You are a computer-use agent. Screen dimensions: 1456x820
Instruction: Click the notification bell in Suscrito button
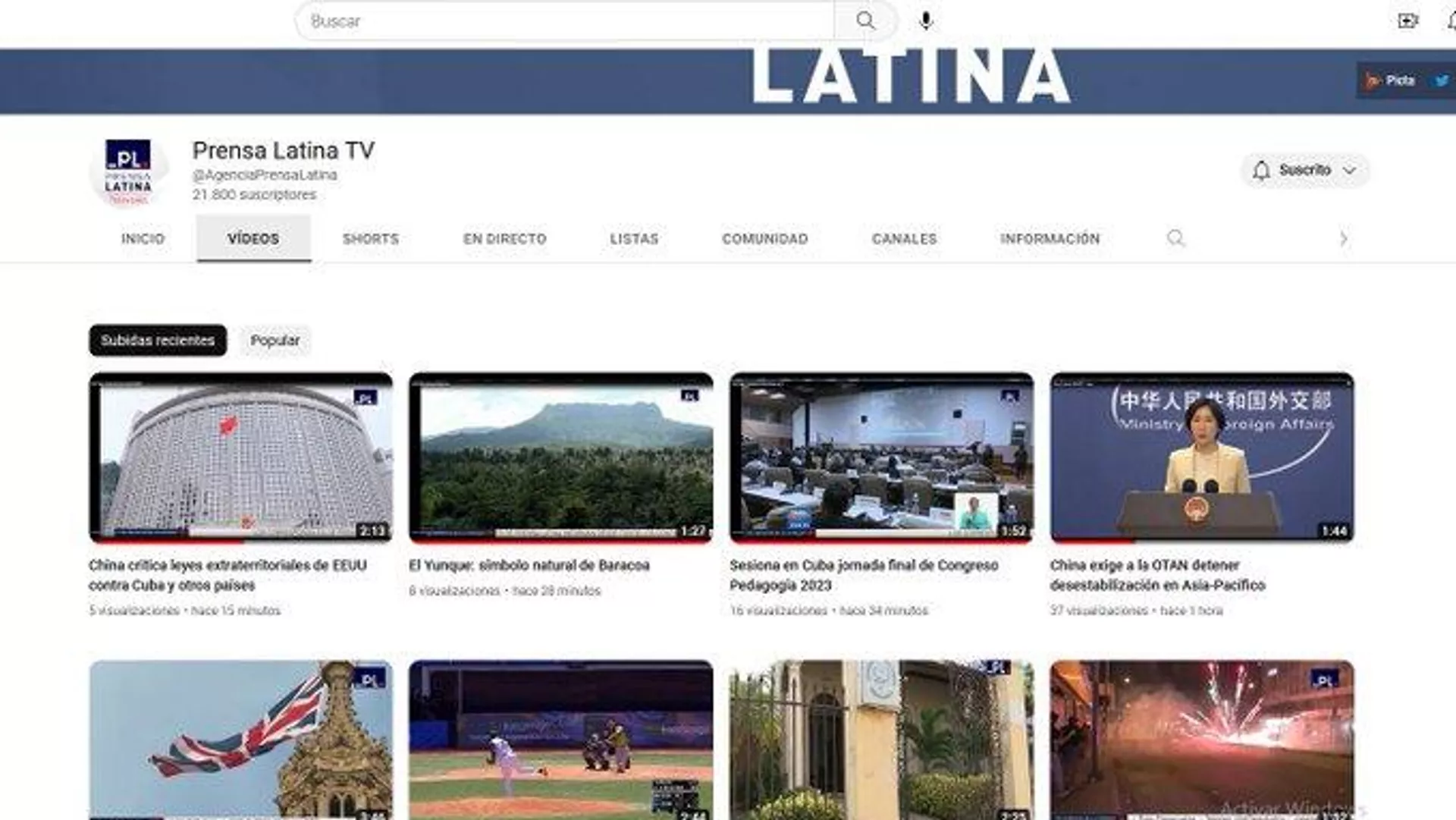point(1260,171)
